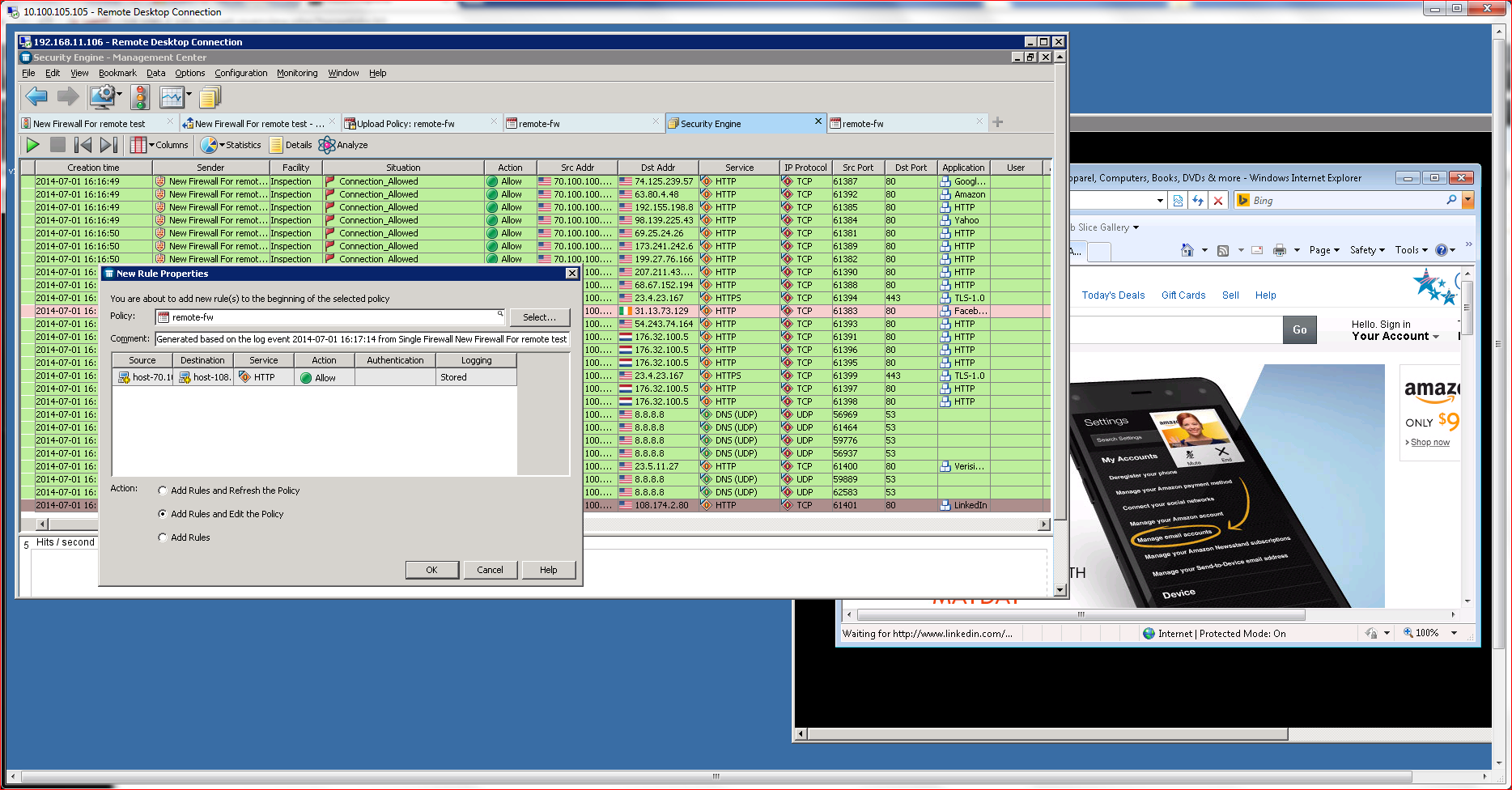Viewport: 1512px width, 790px height.
Task: Click the Compatibility View icon in IE
Action: pos(1178,200)
